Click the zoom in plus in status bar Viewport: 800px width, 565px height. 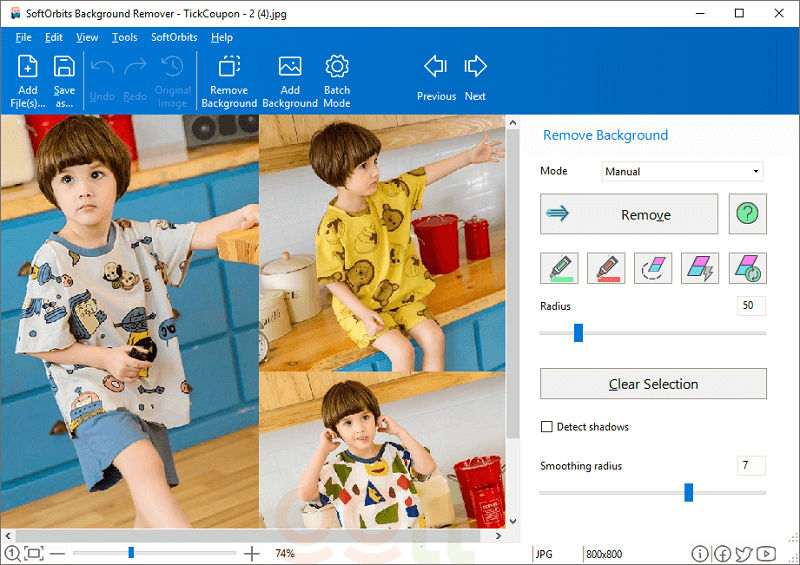coord(252,553)
